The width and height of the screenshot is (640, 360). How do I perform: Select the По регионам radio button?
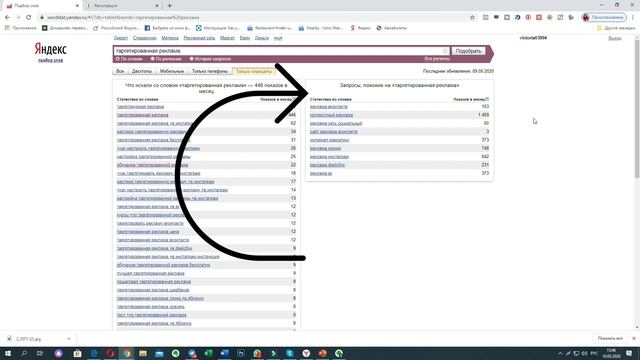[153, 59]
